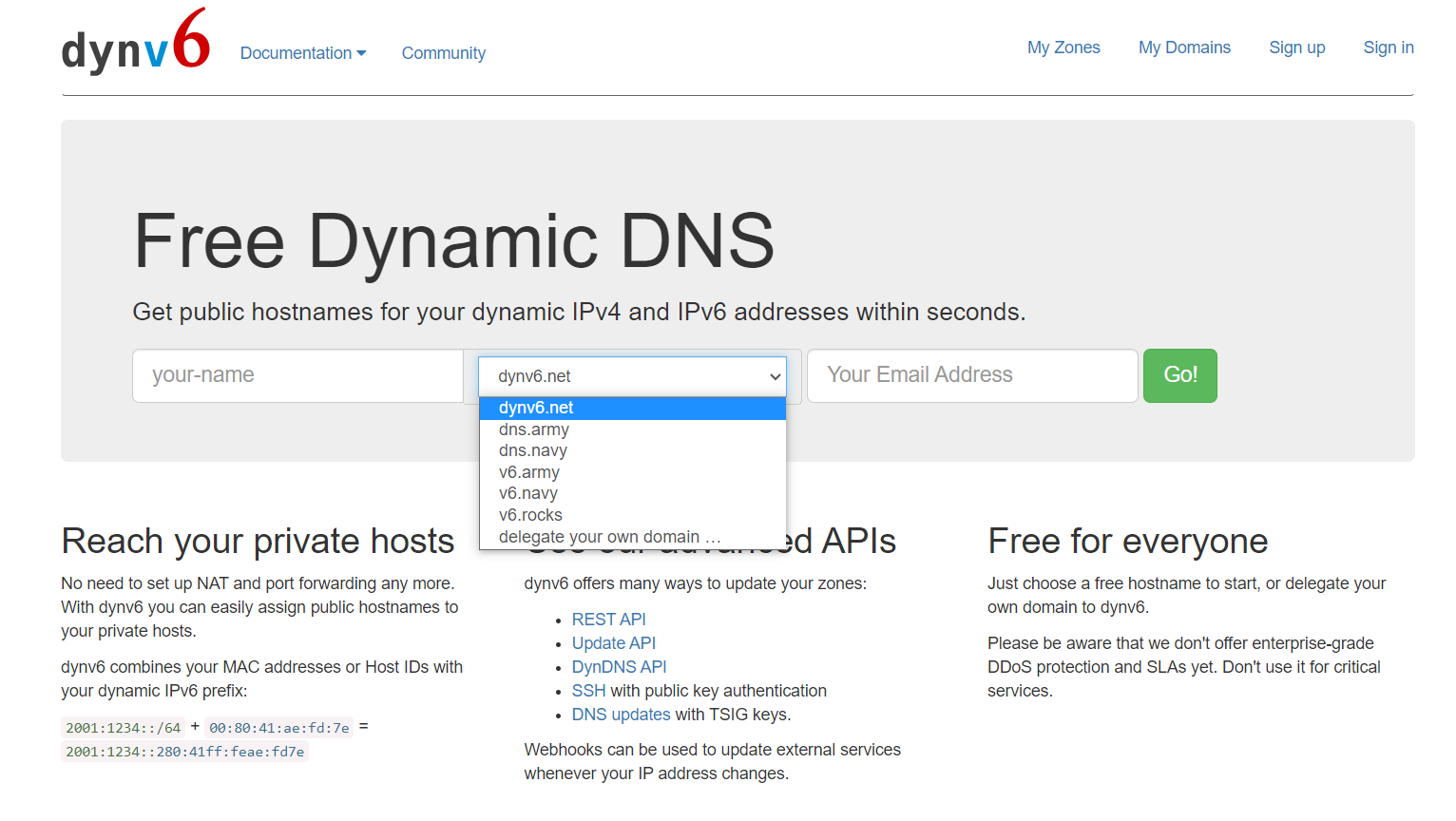Click Sign in in the header

pyautogui.click(x=1388, y=48)
